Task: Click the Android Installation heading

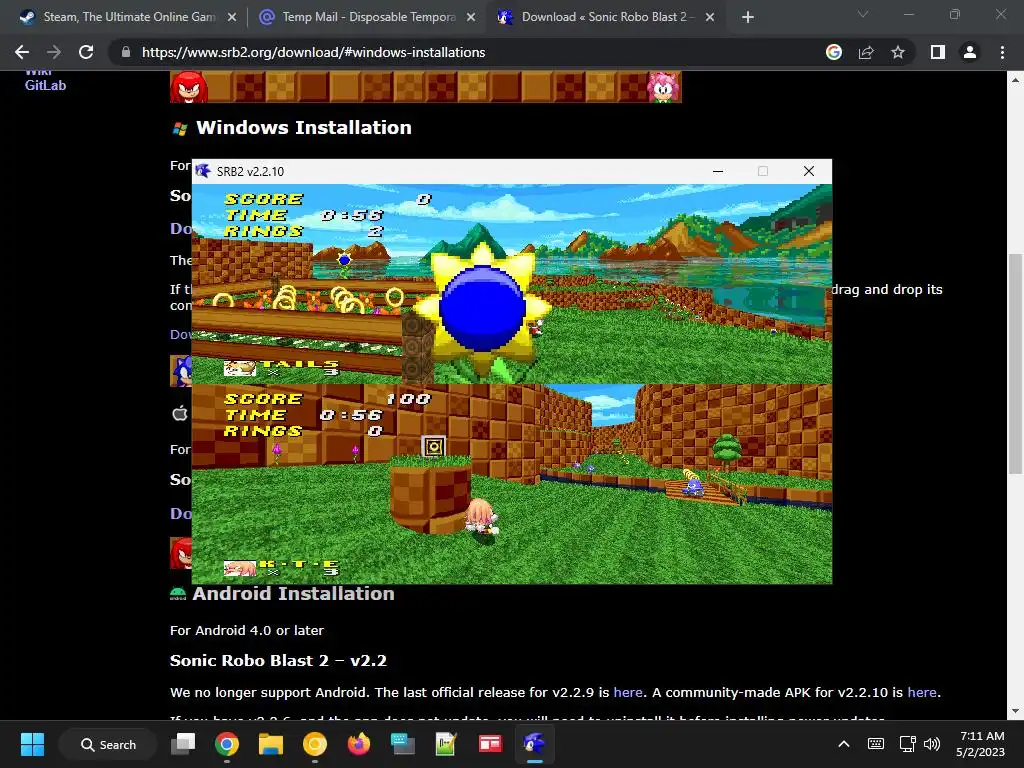Action: click(293, 594)
